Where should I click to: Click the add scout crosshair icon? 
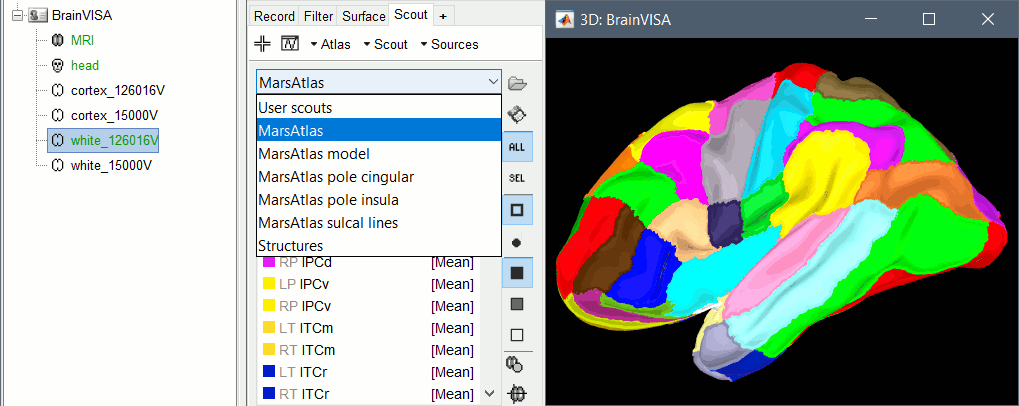tap(263, 44)
